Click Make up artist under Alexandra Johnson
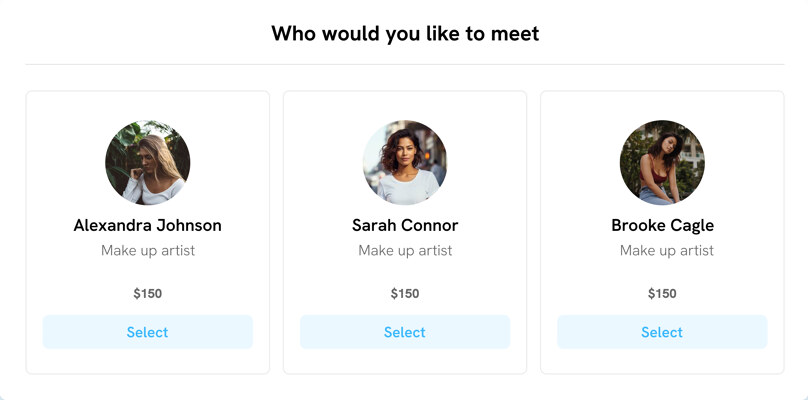 147,251
